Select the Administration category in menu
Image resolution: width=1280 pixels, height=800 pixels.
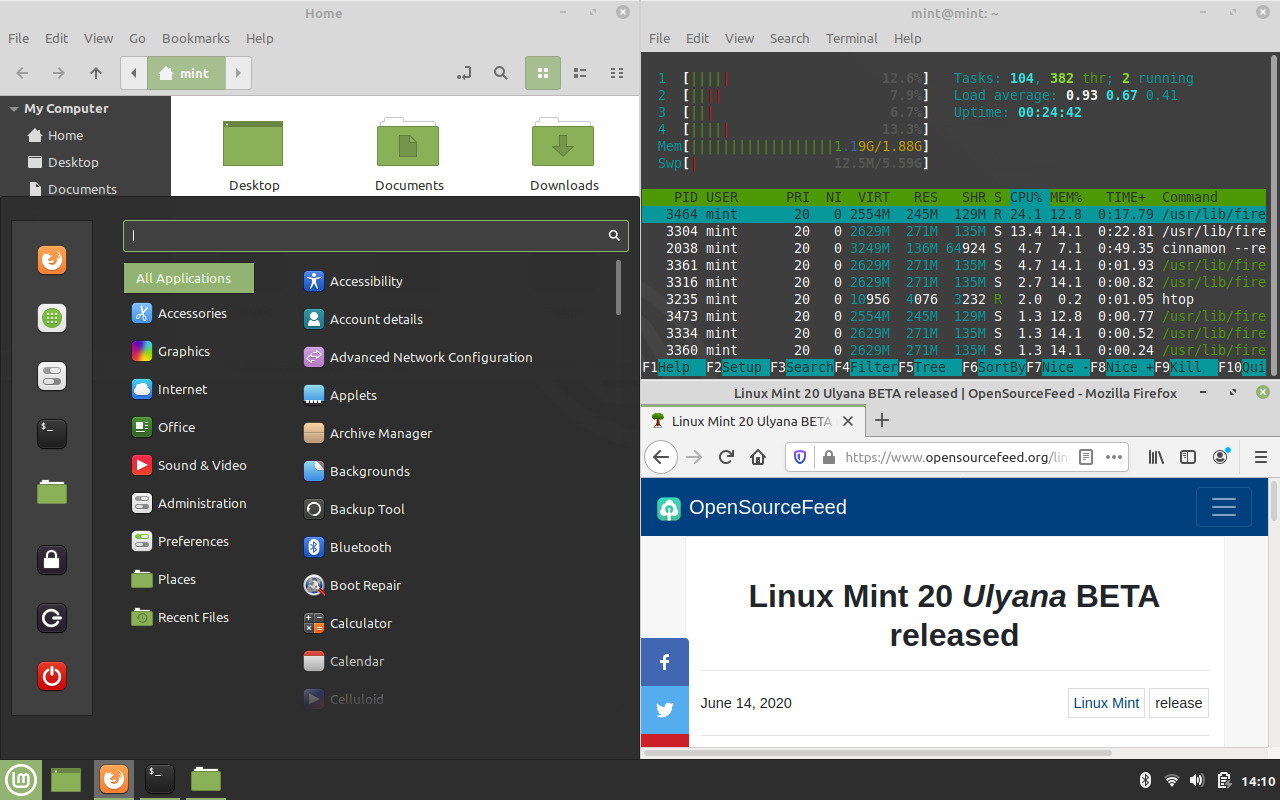coord(201,503)
